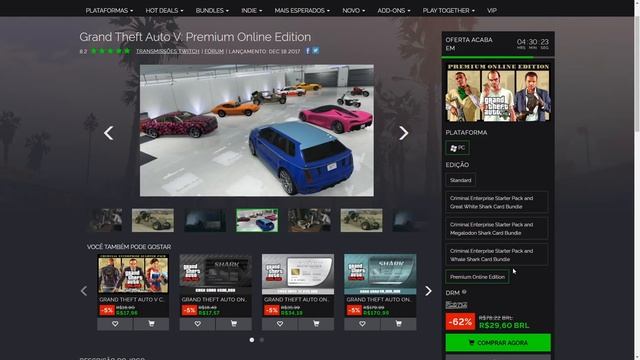
Task: Wishlist the R$34,18 shark card item
Action: [280, 324]
